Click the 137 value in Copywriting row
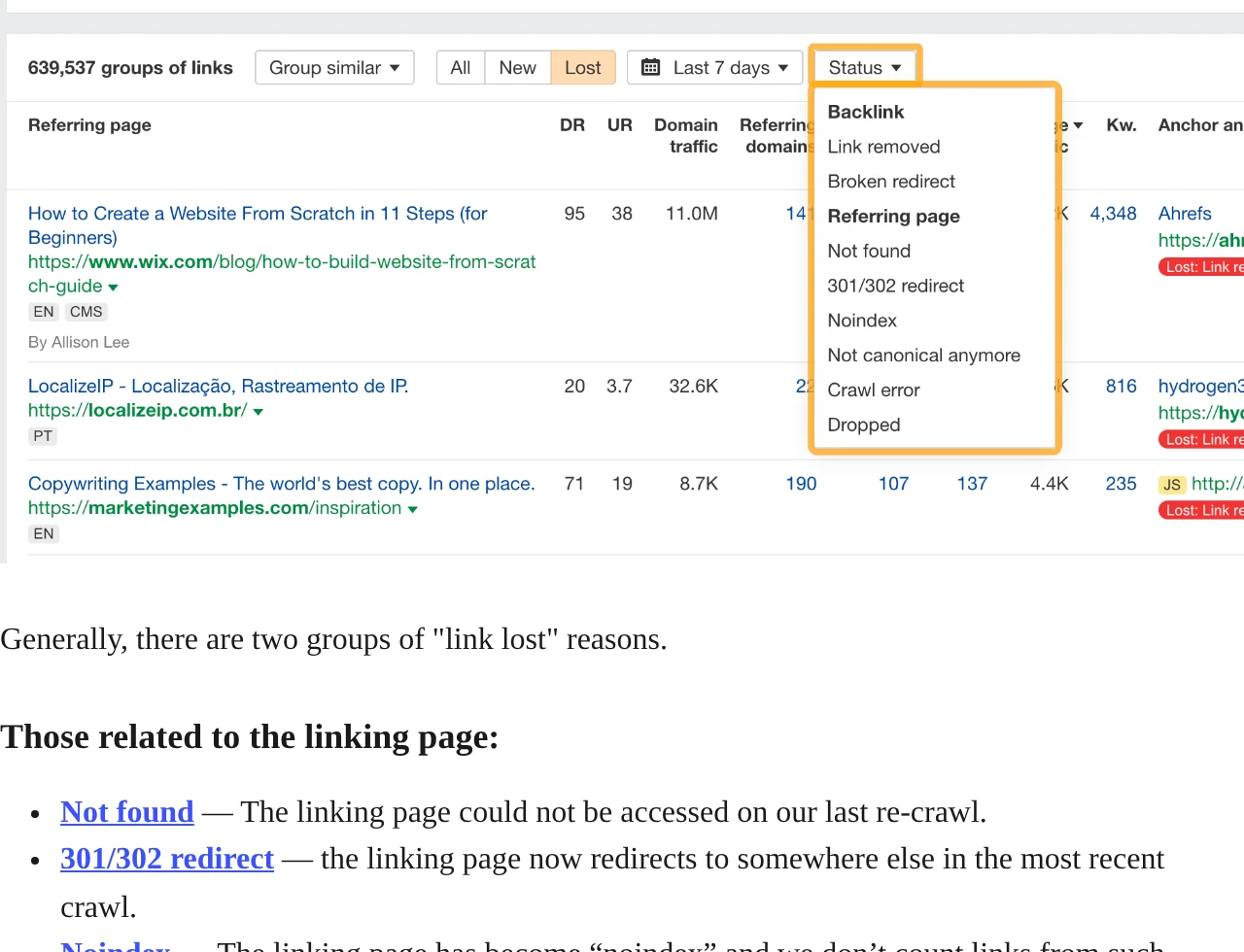 973,484
